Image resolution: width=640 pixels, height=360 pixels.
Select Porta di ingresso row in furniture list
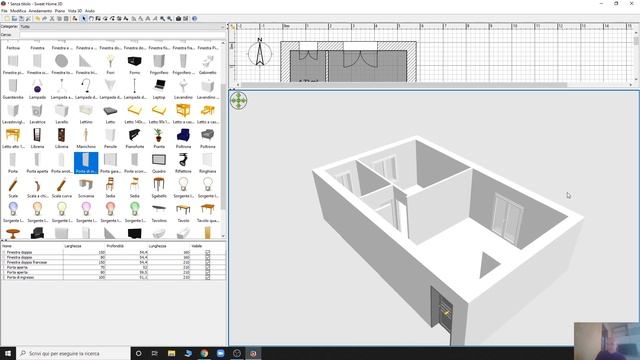point(113,277)
